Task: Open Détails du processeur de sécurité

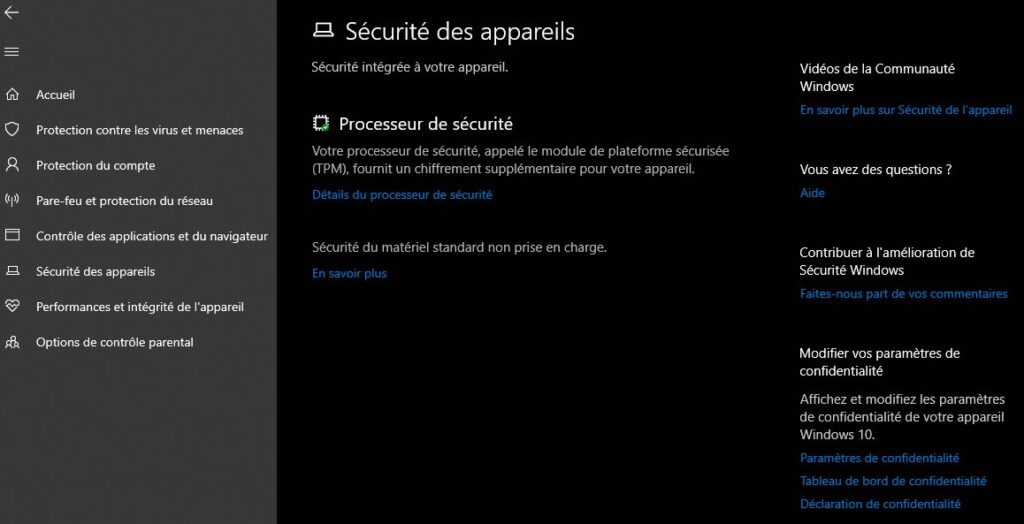Action: (402, 195)
